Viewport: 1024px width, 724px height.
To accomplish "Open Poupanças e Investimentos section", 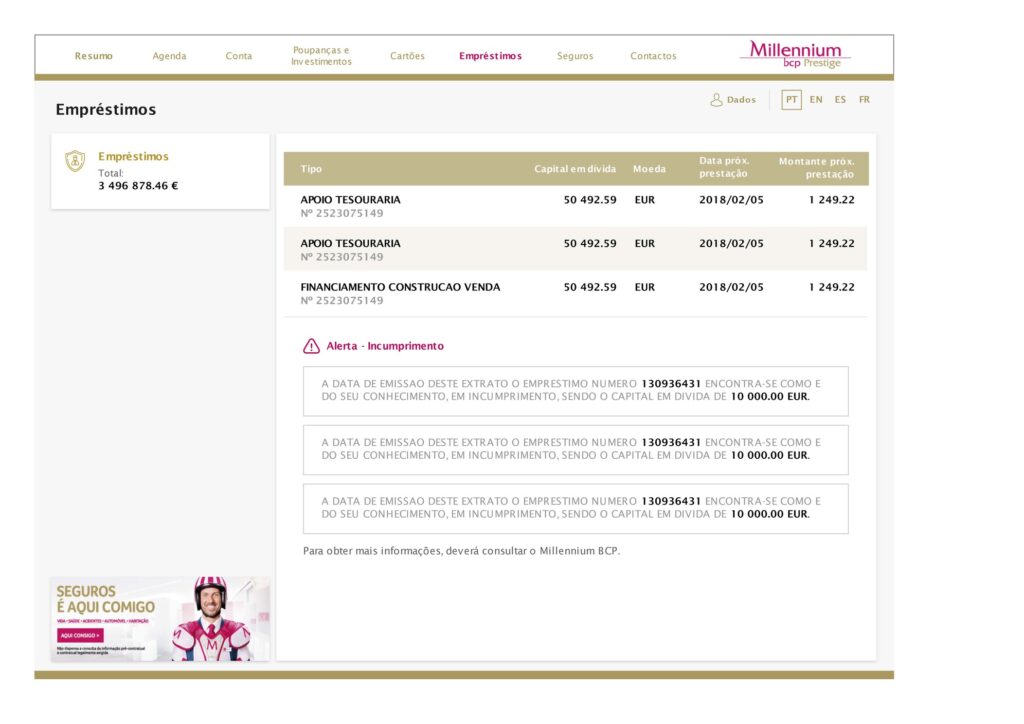I will (321, 55).
